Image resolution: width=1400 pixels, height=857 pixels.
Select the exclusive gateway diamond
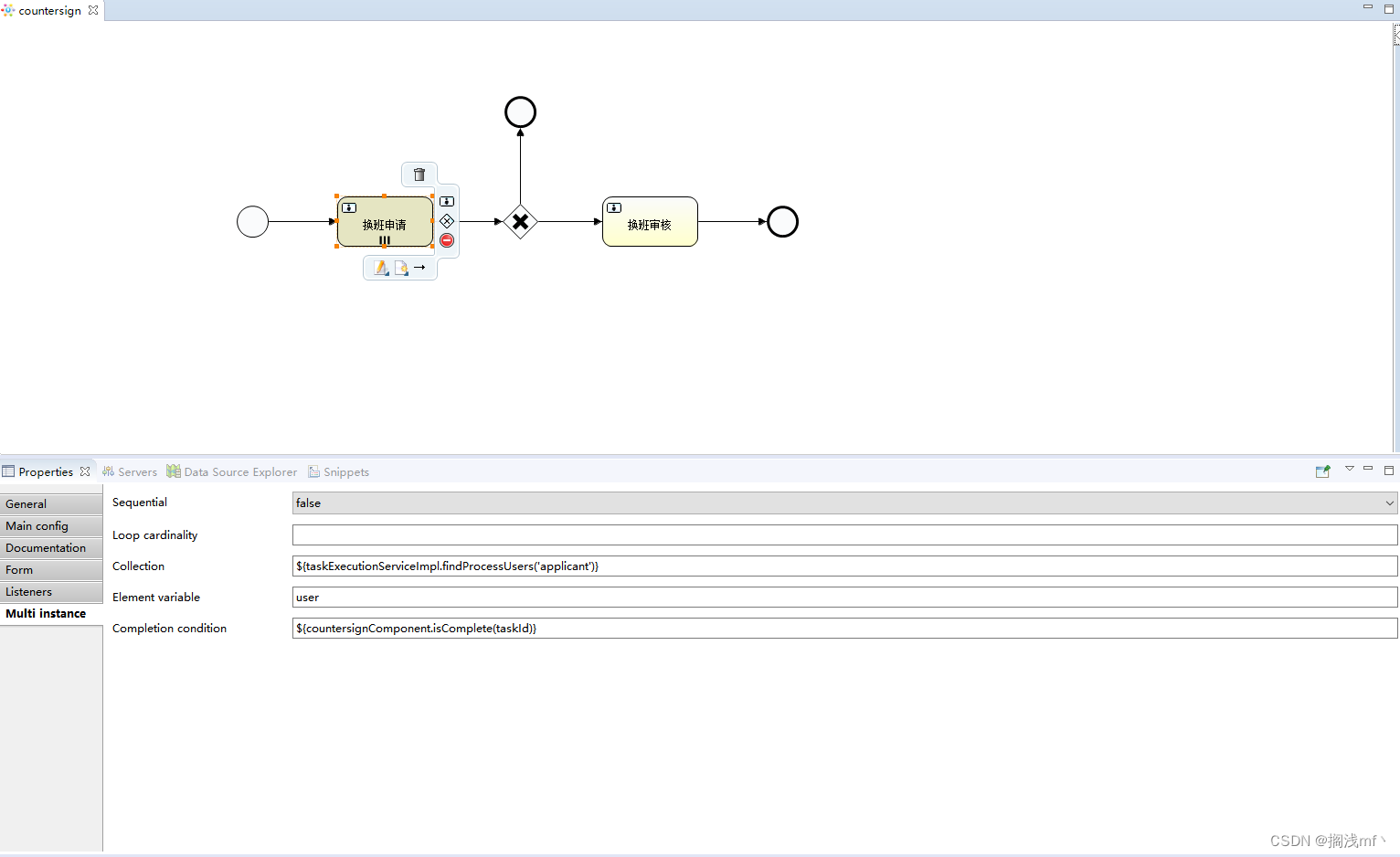point(520,221)
